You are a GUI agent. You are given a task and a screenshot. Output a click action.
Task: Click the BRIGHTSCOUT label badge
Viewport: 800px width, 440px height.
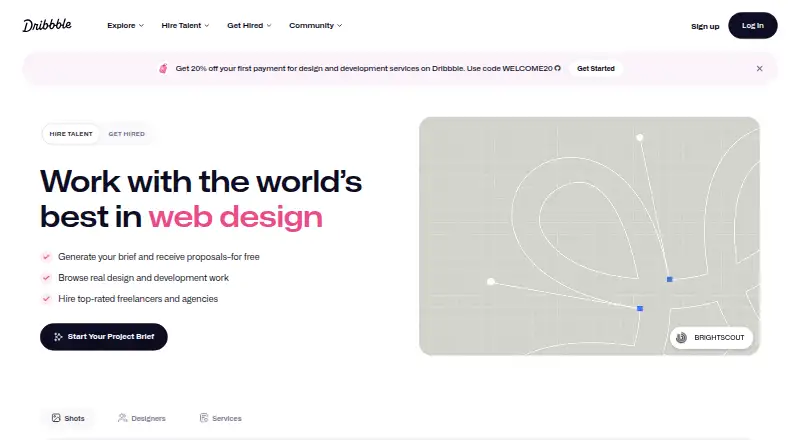click(x=711, y=337)
